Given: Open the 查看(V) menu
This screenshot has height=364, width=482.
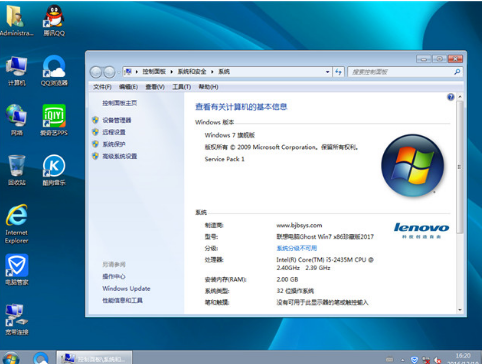Looking at the screenshot, I should point(155,87).
